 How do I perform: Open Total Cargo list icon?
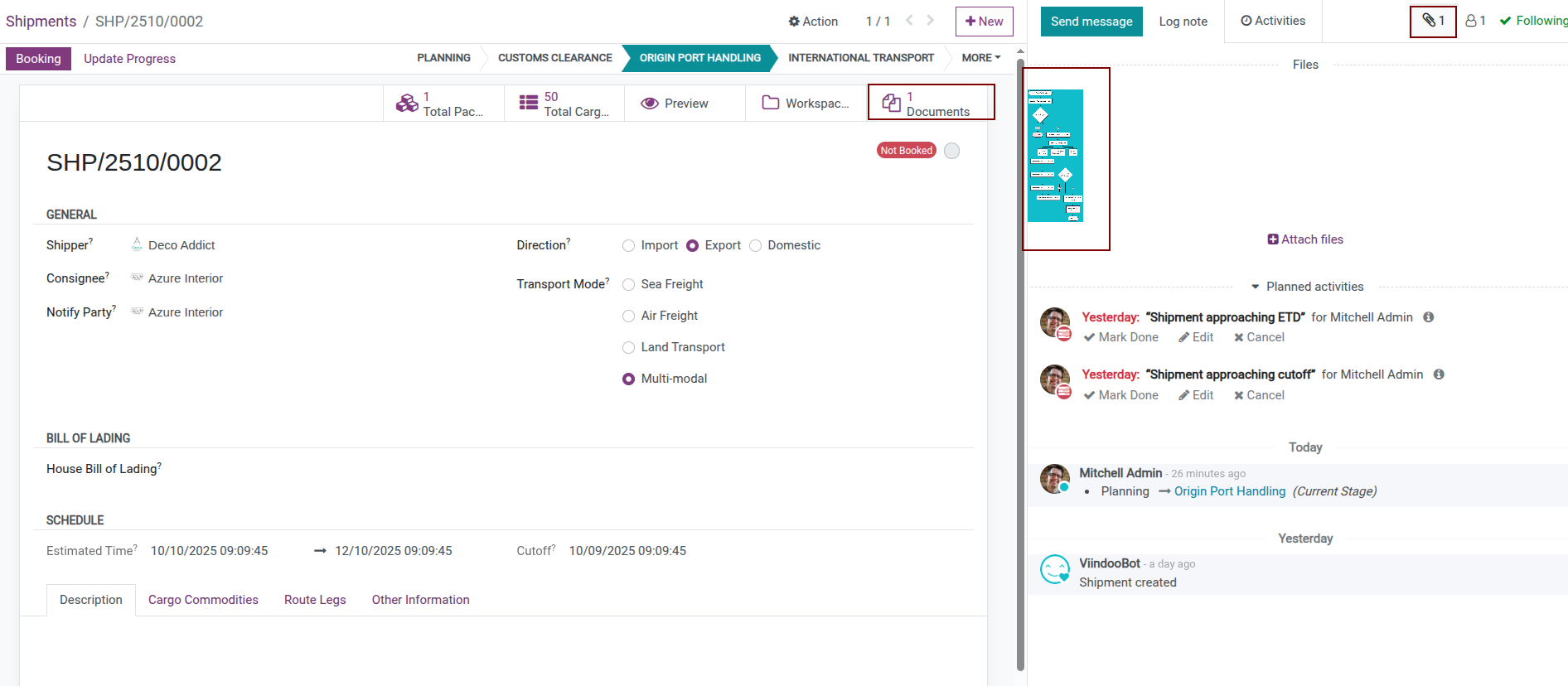tap(528, 104)
